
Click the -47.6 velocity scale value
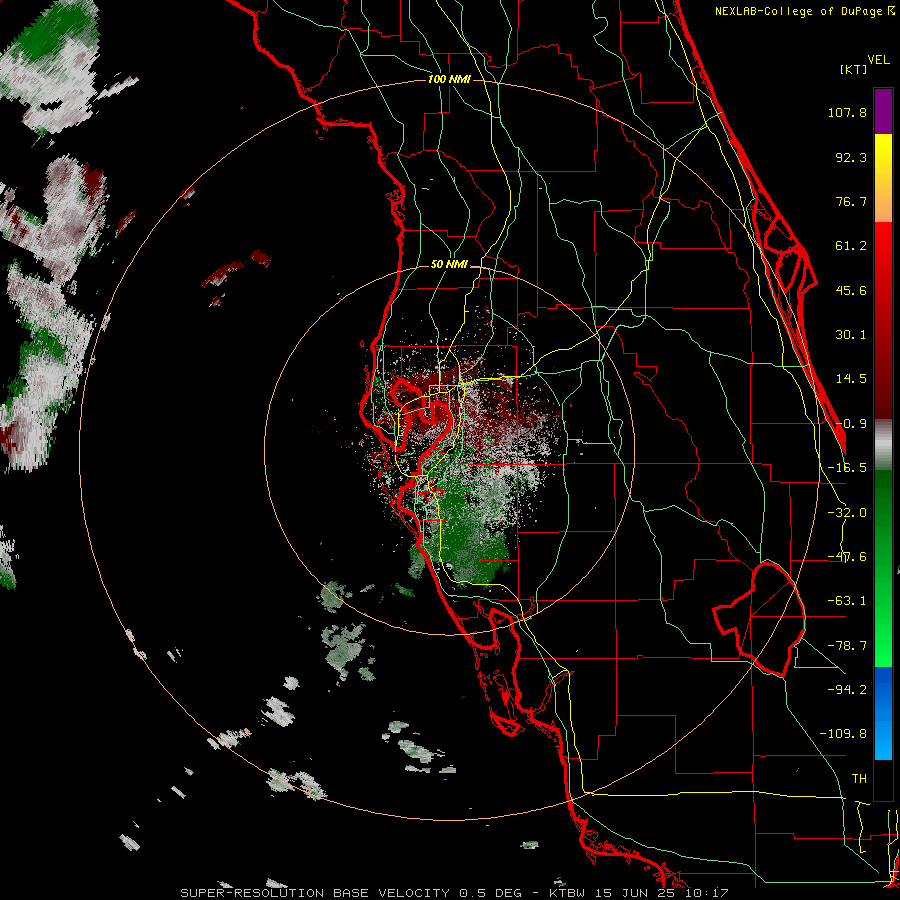tap(847, 557)
